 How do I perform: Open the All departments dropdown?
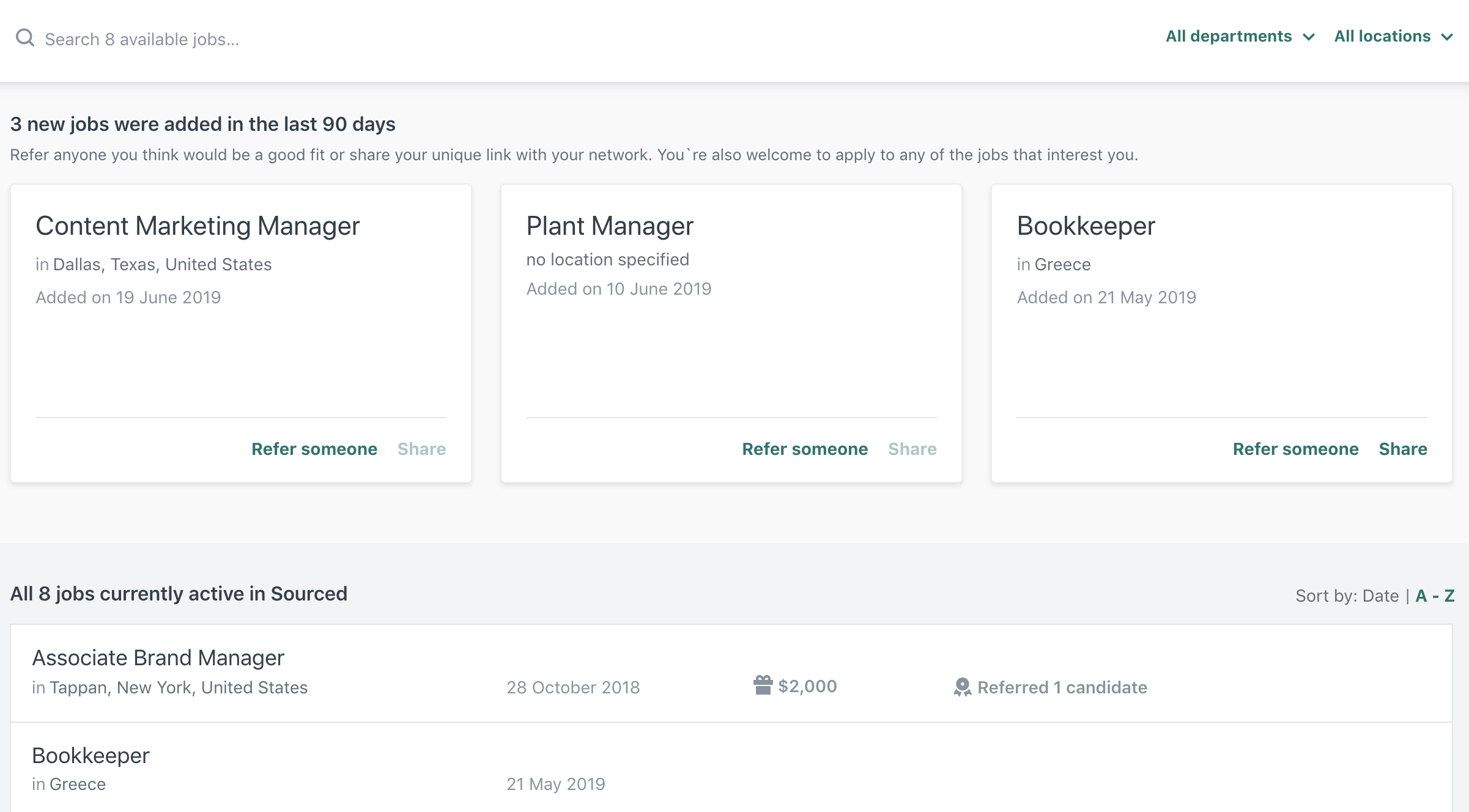click(x=1240, y=36)
